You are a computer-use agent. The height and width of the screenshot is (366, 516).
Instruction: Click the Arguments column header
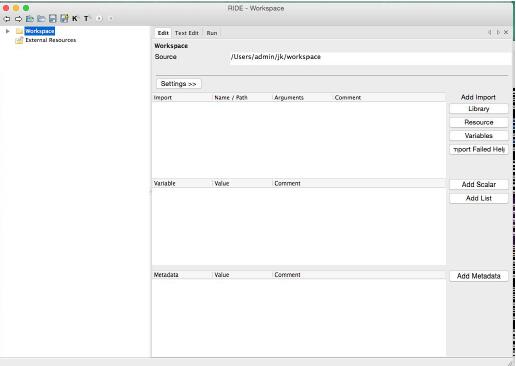click(x=303, y=98)
